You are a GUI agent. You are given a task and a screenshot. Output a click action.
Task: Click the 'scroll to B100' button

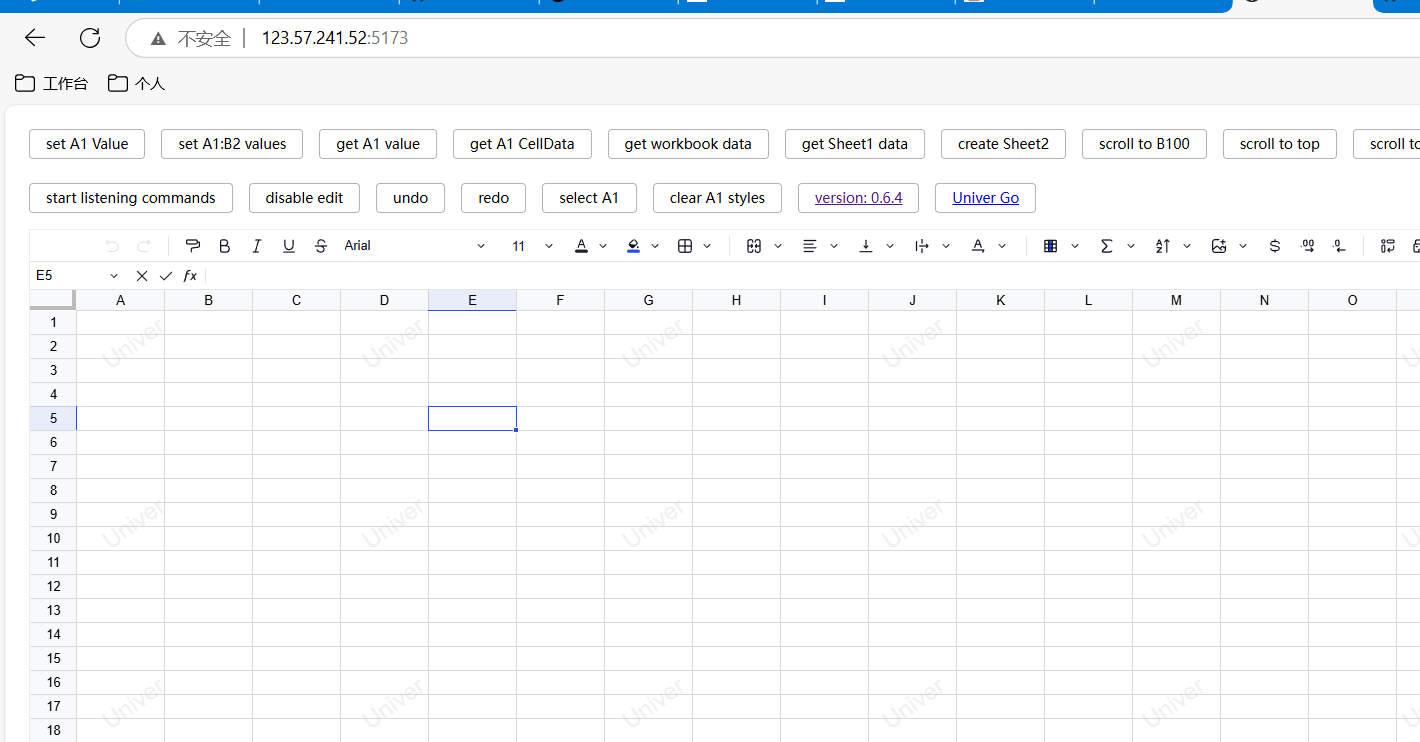1144,144
